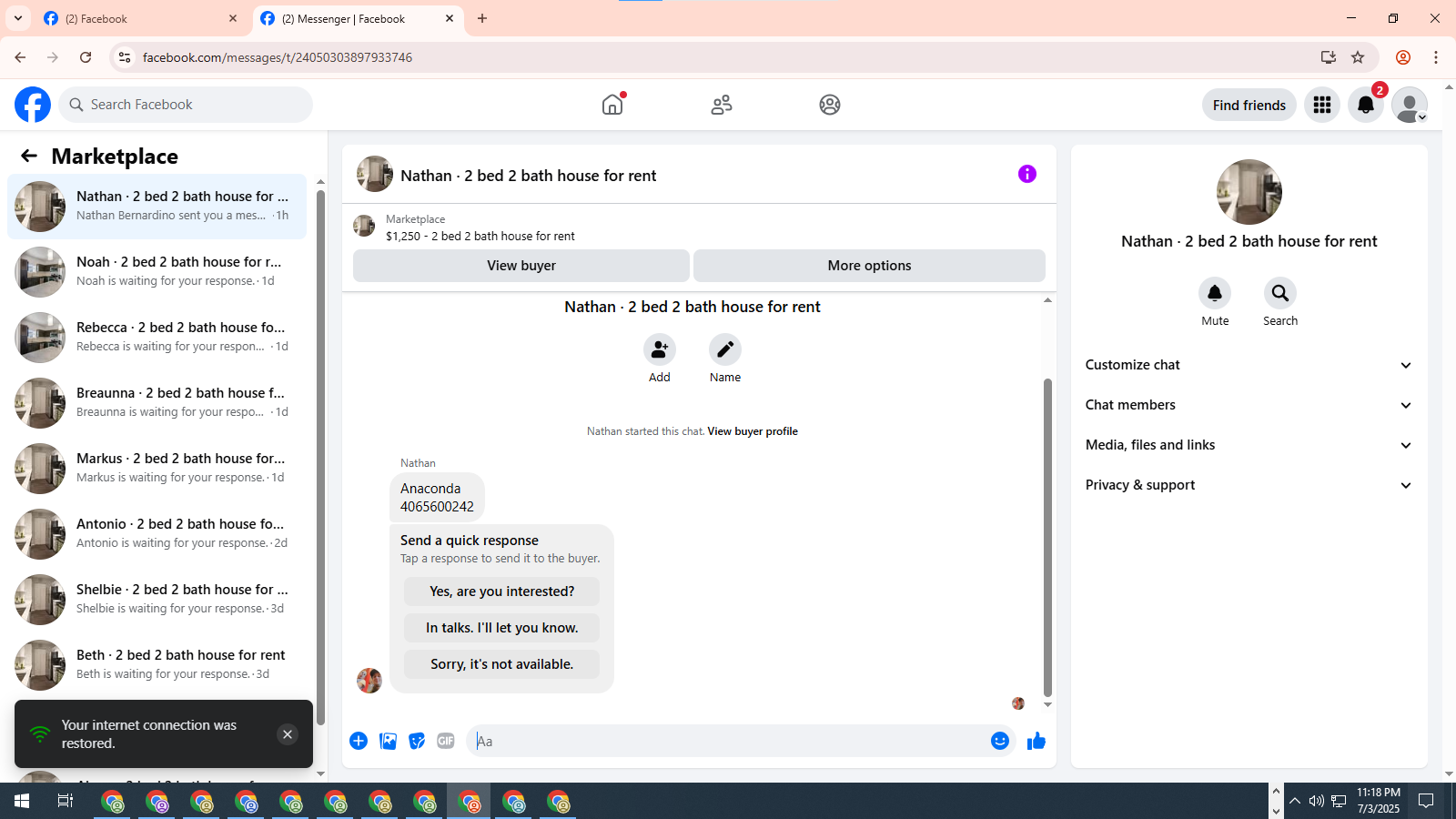The image size is (1456, 819).
Task: Send 'In talks. I'll let you know.' response
Action: pos(501,628)
